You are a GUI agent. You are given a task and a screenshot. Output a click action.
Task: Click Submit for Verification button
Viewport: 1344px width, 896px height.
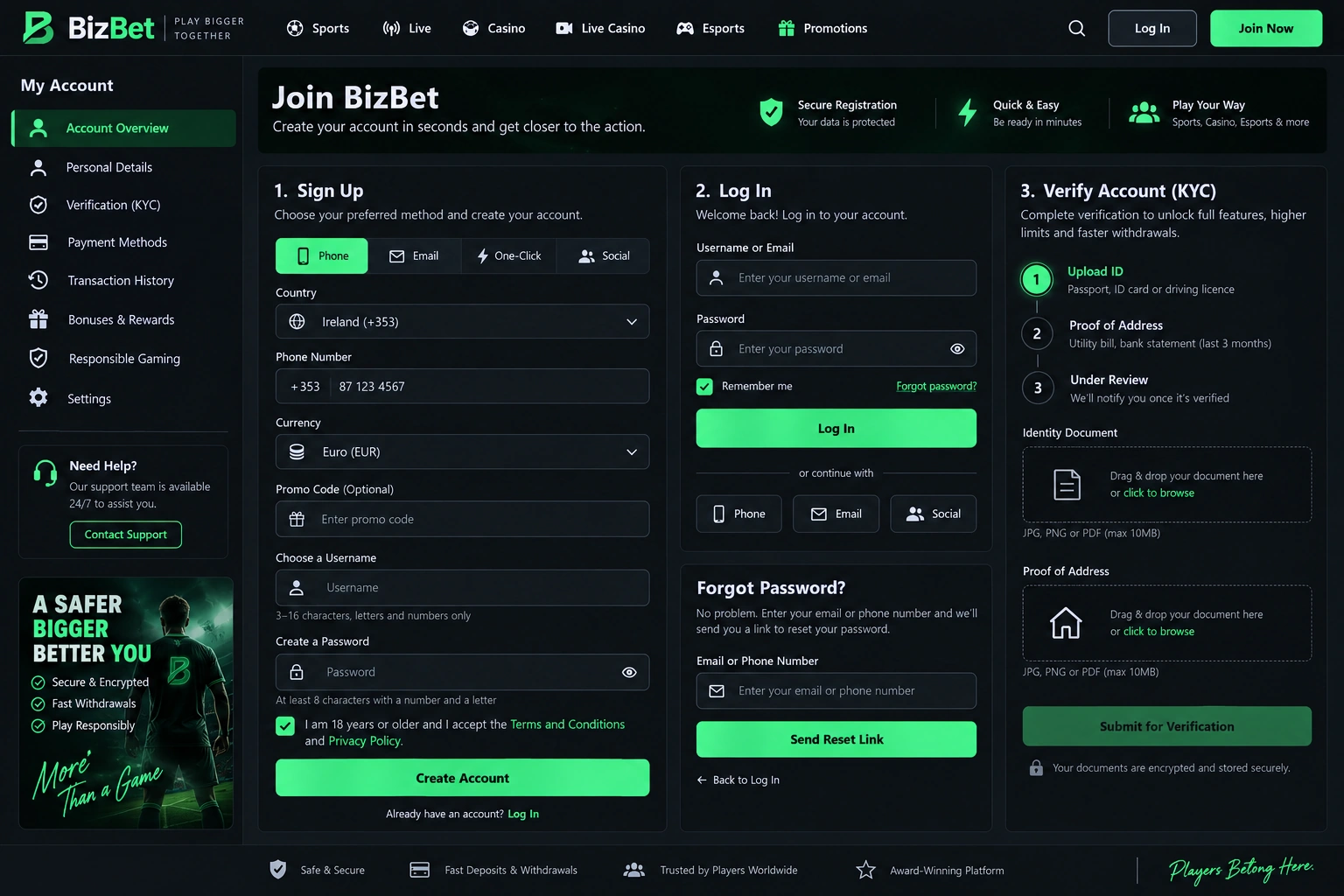click(x=1167, y=726)
